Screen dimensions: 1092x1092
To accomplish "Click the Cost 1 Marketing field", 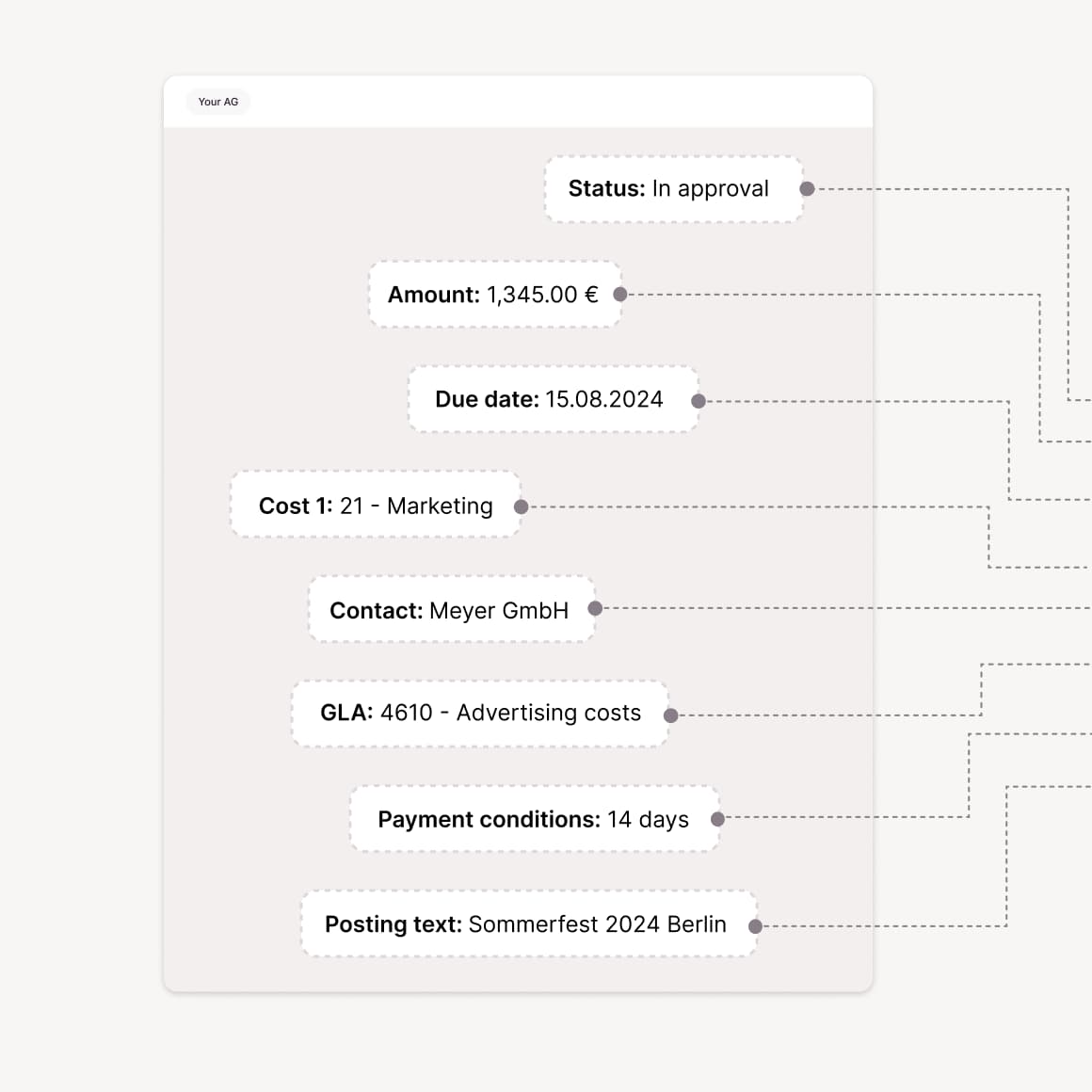I will (375, 506).
